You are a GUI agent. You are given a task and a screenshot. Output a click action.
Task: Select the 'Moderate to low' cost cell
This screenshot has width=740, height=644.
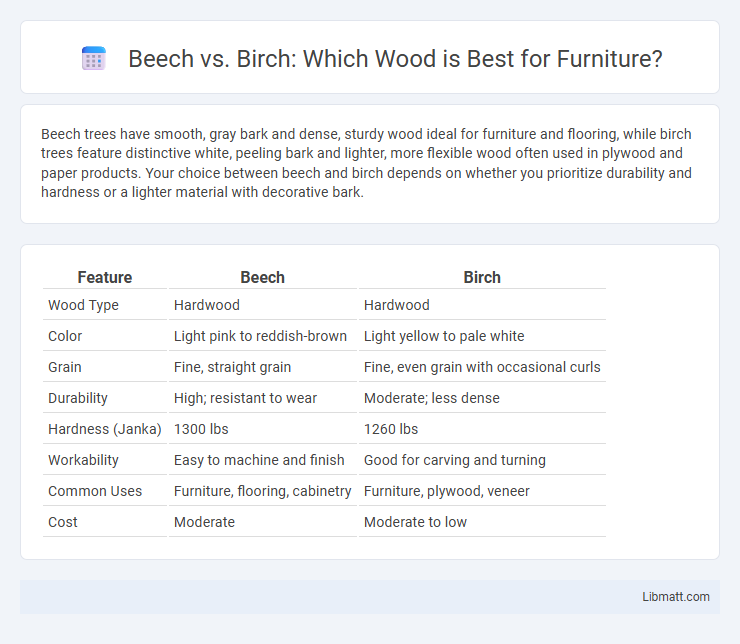[x=415, y=522]
